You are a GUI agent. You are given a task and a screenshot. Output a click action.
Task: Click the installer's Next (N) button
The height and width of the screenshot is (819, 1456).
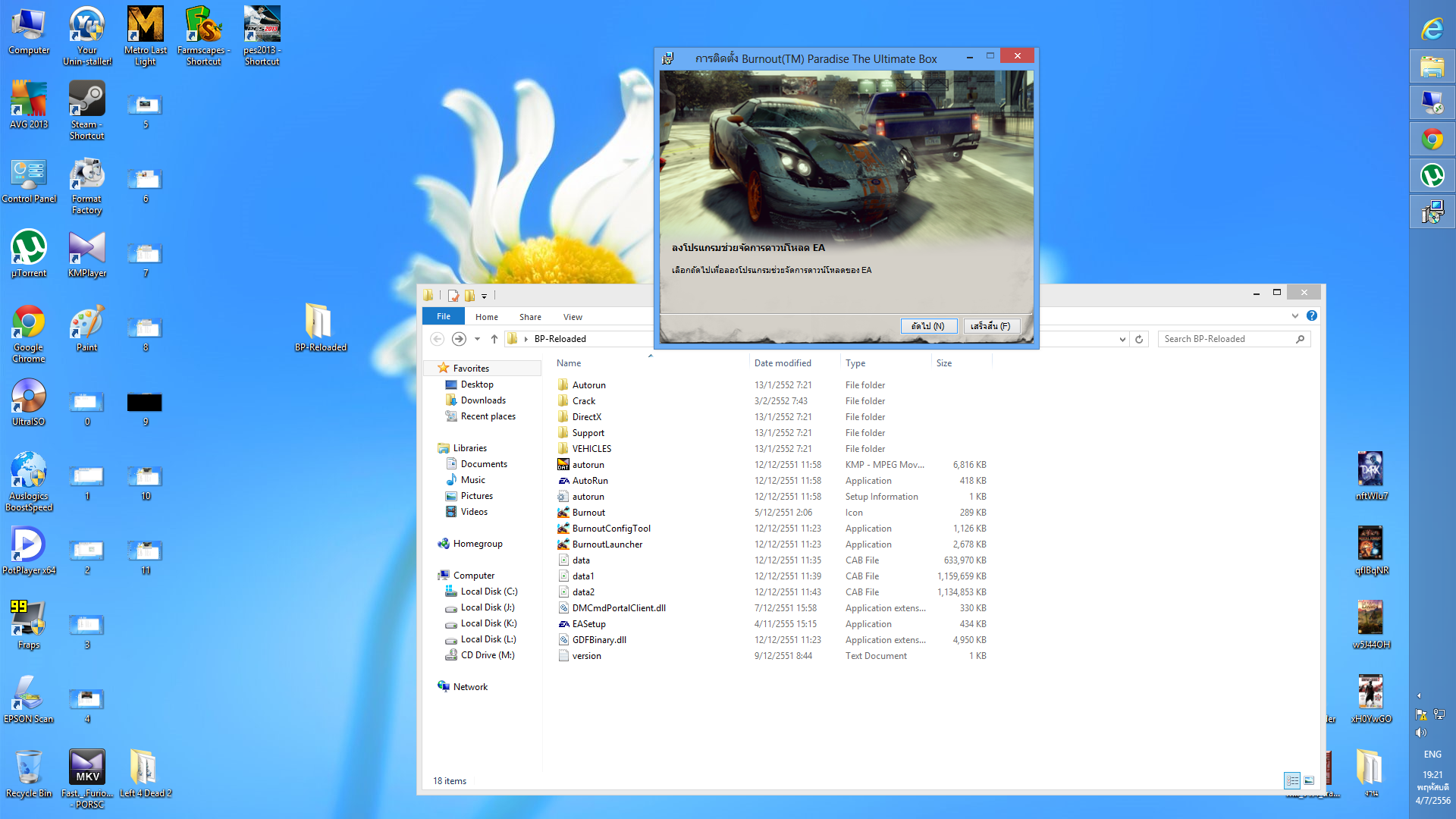click(x=928, y=326)
